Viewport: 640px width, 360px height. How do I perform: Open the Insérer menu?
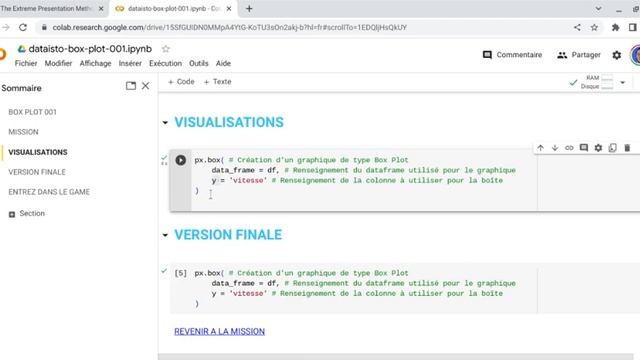[x=130, y=63]
